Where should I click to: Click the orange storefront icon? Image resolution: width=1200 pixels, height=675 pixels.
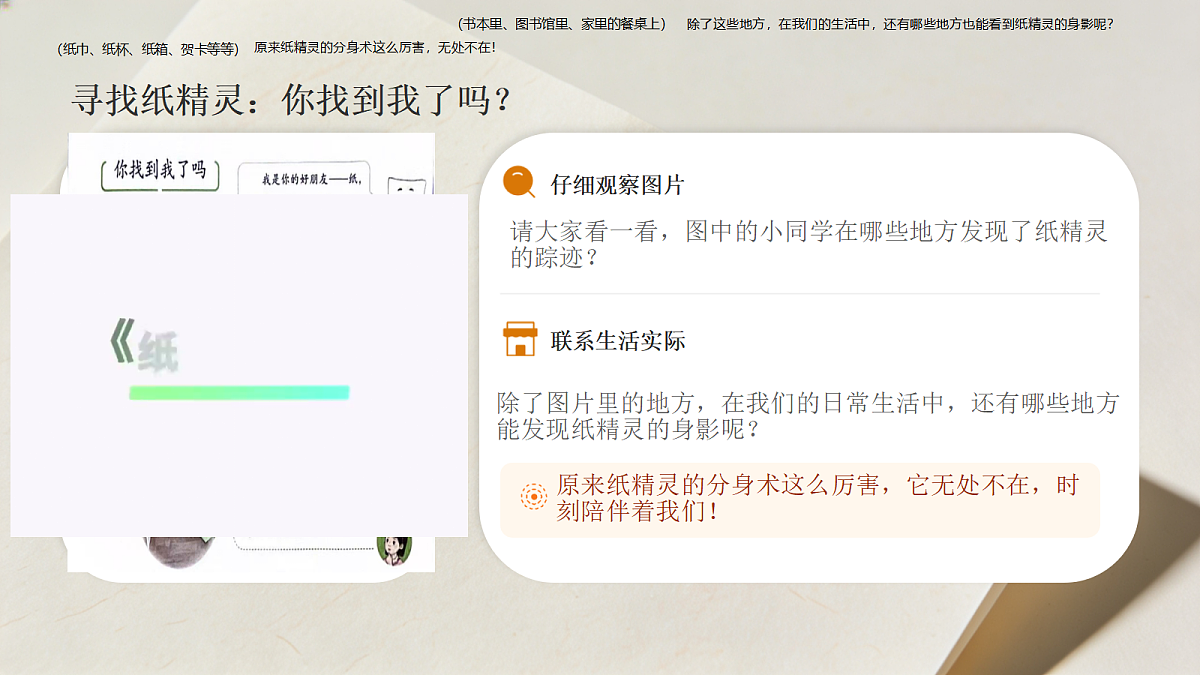(520, 339)
